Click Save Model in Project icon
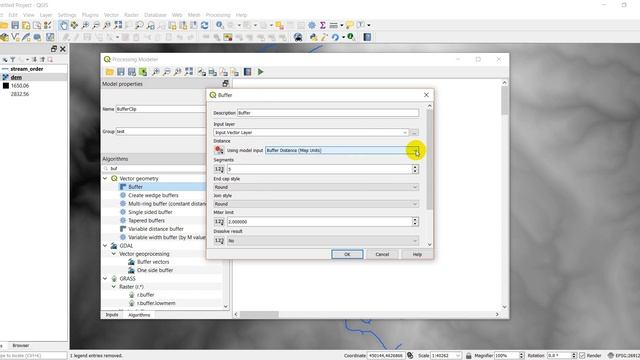The height and width of the screenshot is (360, 640). point(143,72)
